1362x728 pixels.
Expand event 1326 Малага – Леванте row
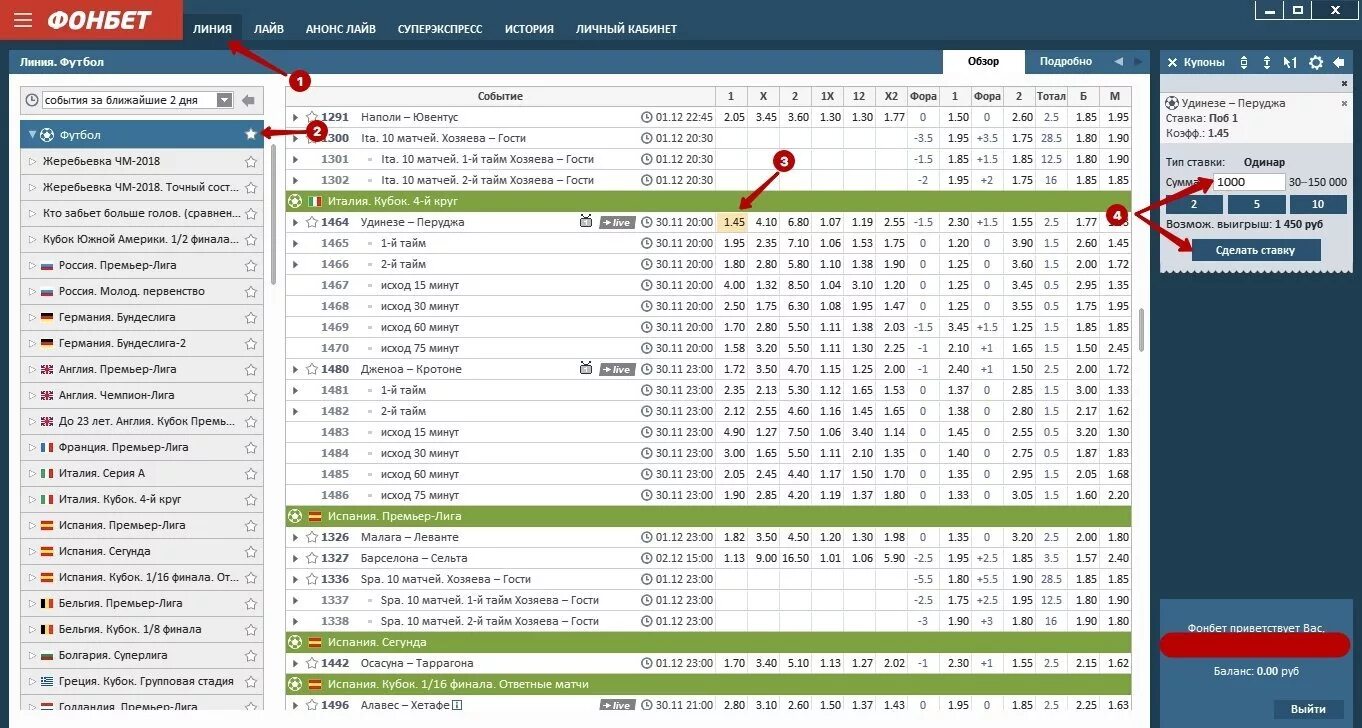295,537
